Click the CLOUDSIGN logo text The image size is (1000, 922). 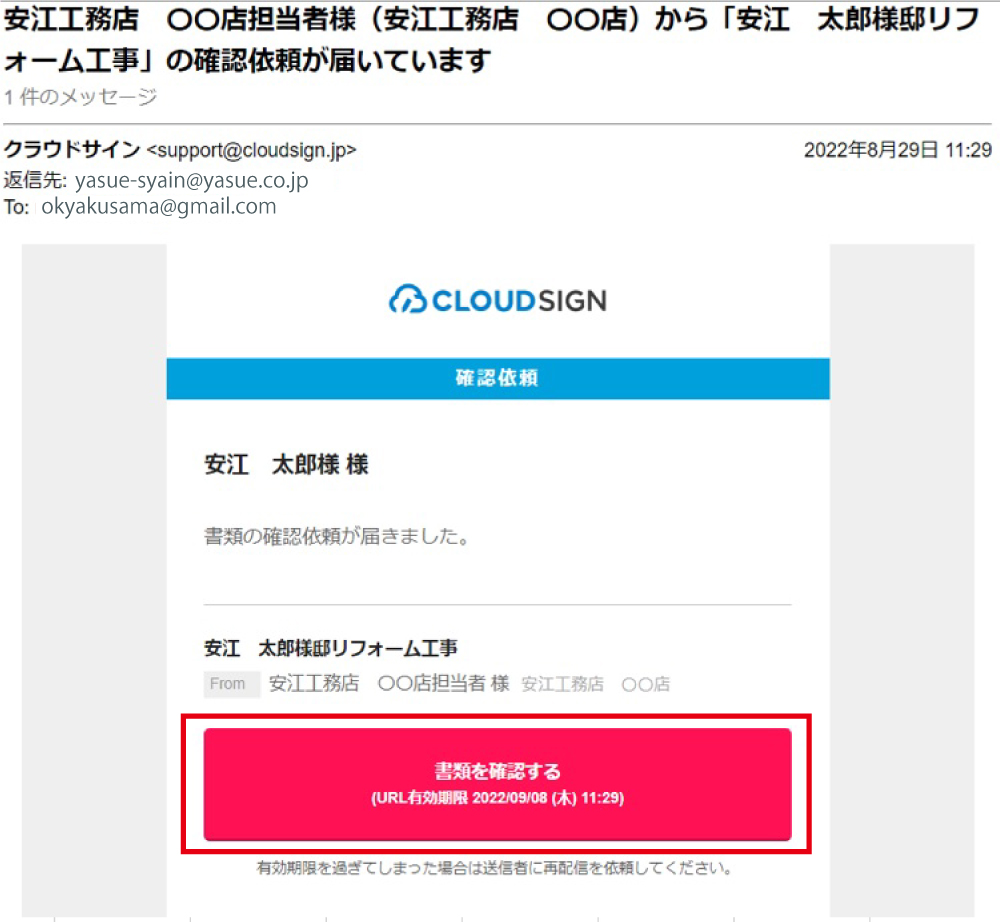pyautogui.click(x=519, y=301)
